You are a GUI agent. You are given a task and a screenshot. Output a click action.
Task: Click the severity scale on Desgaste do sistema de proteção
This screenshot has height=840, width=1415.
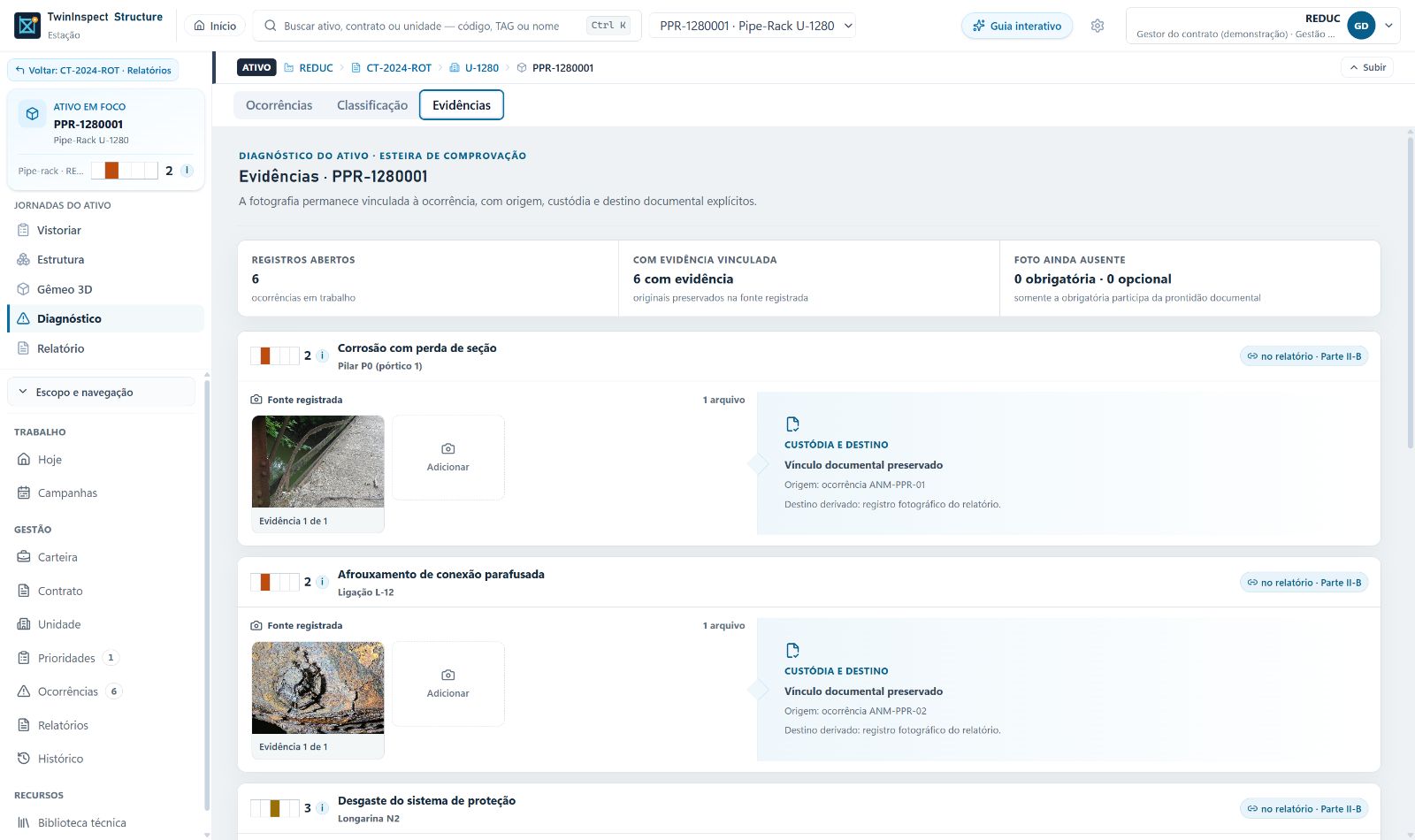click(x=275, y=808)
